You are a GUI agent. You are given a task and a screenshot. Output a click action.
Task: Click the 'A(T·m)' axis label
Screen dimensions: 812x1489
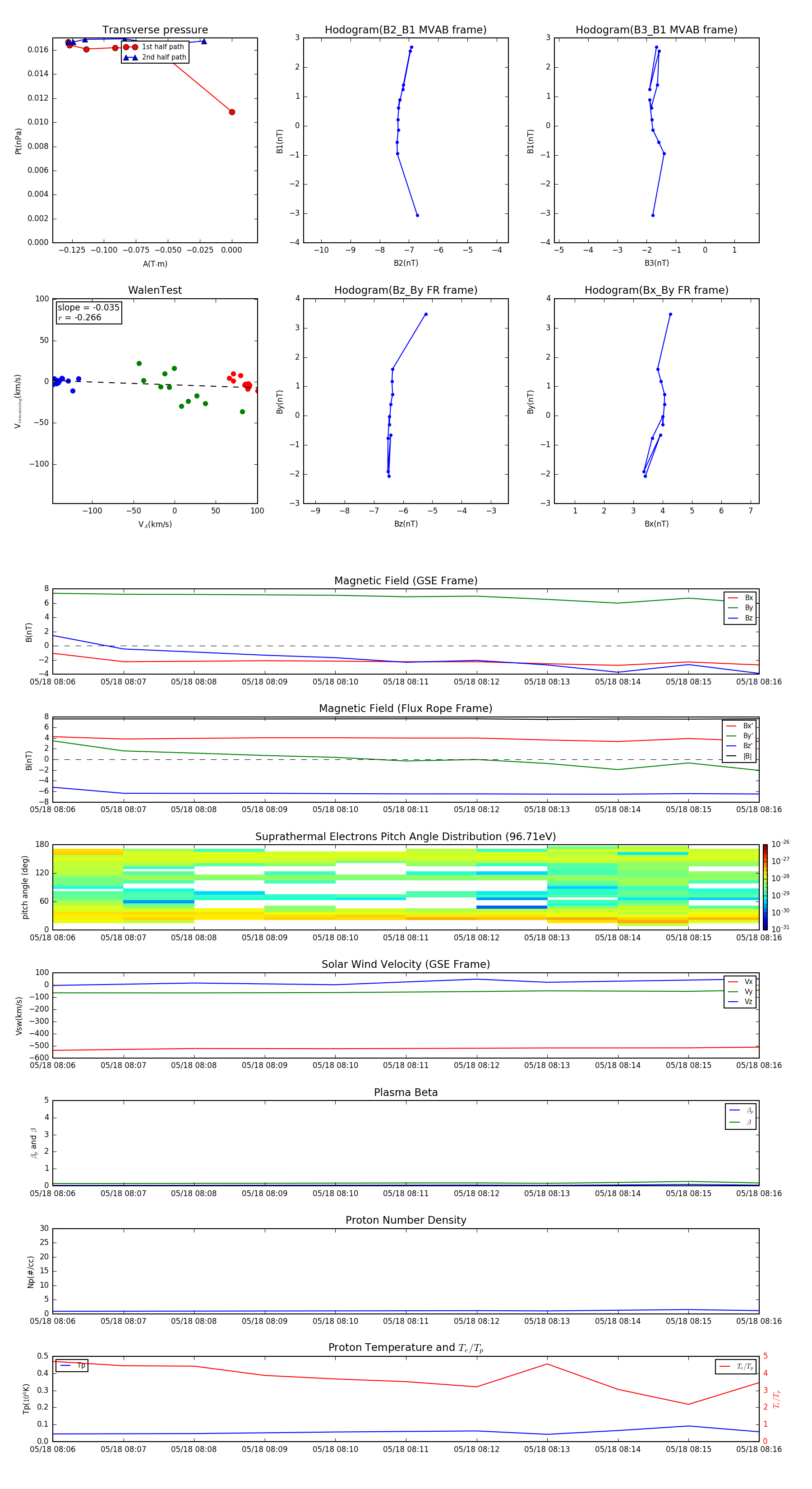pyautogui.click(x=155, y=264)
